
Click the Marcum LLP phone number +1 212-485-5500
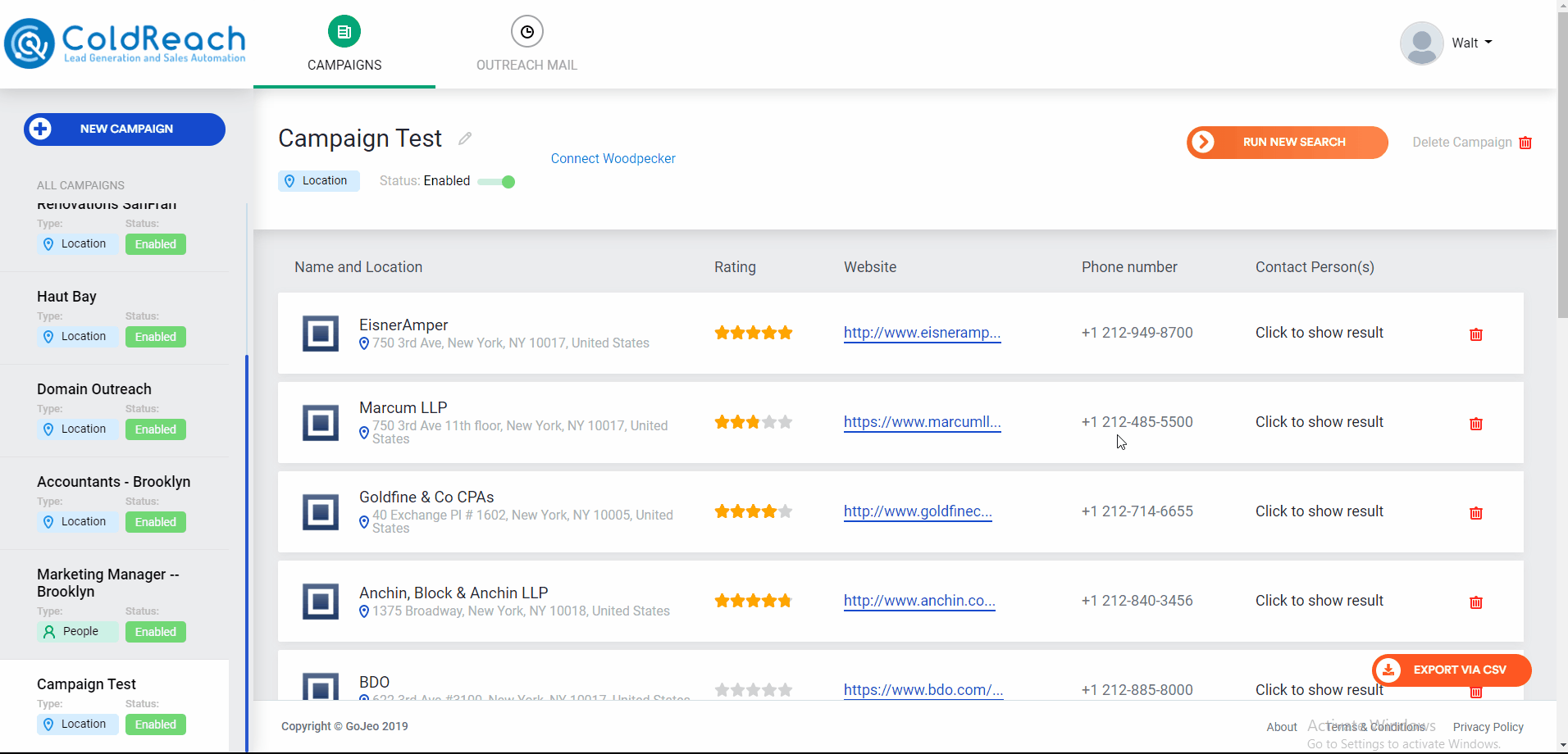(1137, 422)
